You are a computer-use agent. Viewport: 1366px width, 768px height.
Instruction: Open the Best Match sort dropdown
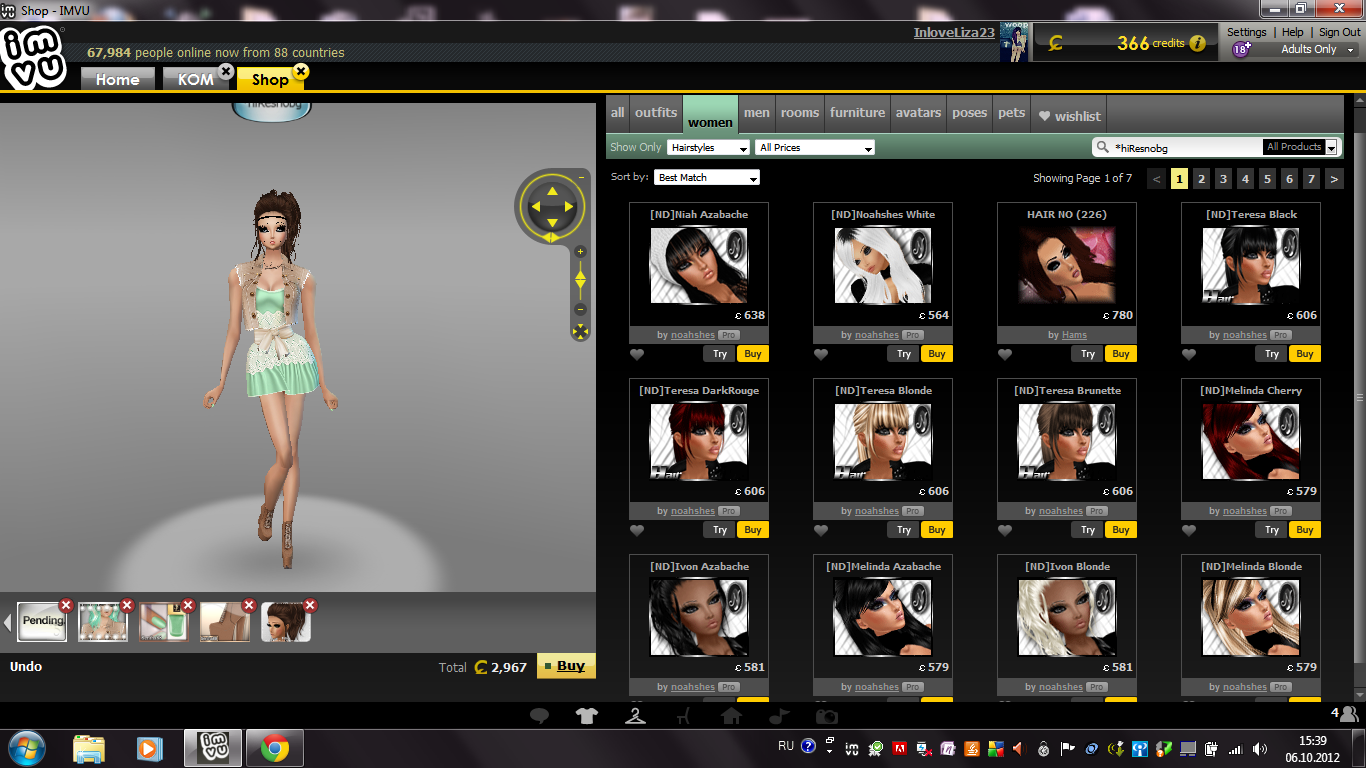707,178
